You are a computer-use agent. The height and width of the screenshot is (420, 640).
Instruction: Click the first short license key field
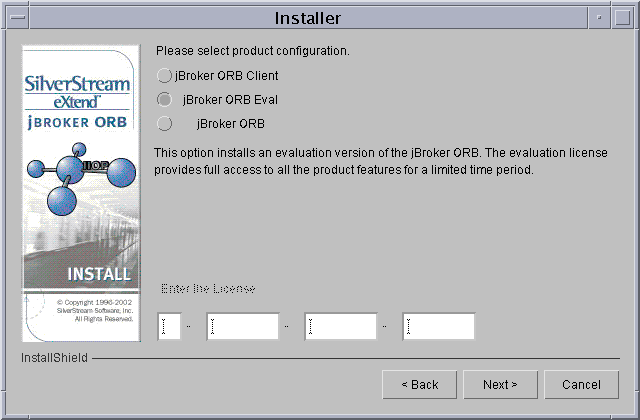coord(169,326)
